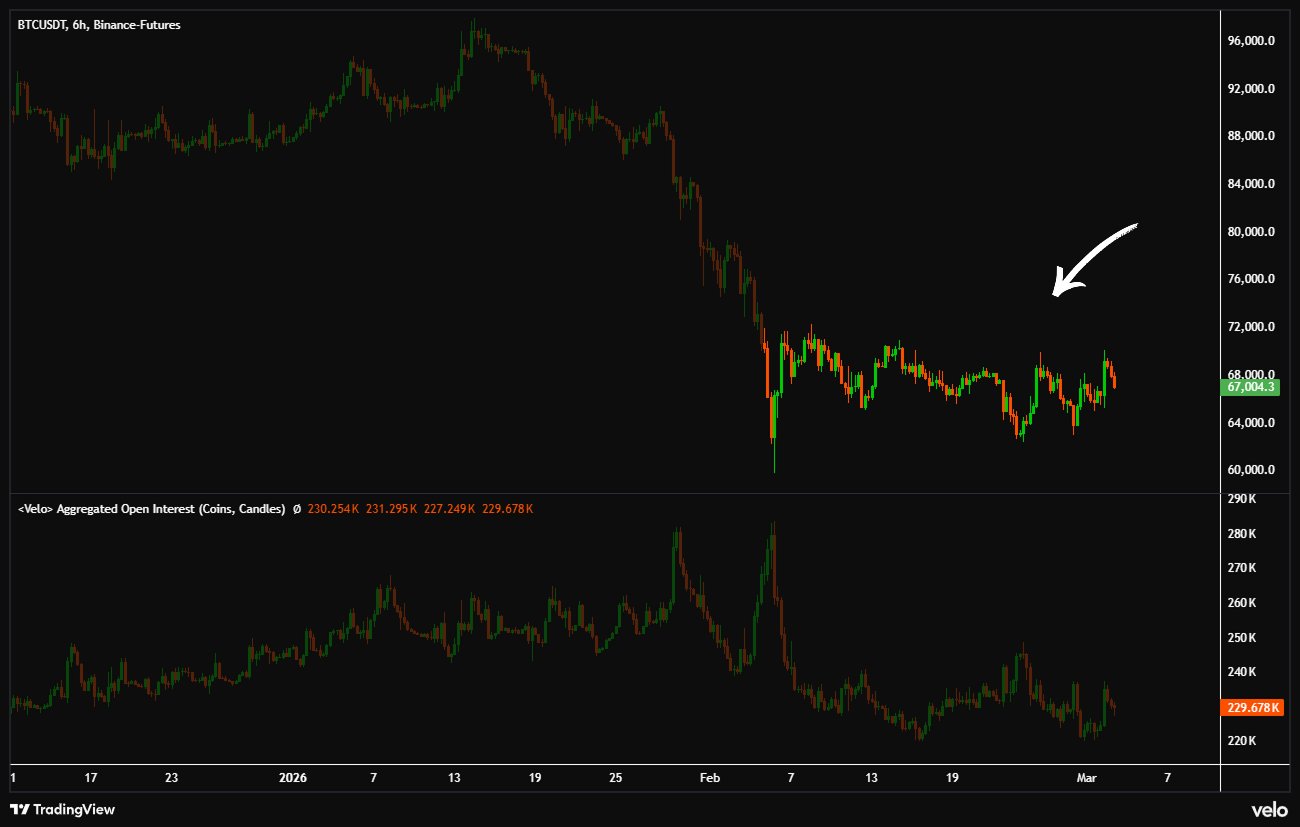Select the Feb label on the time axis
The image size is (1300, 827).
pyautogui.click(x=709, y=778)
